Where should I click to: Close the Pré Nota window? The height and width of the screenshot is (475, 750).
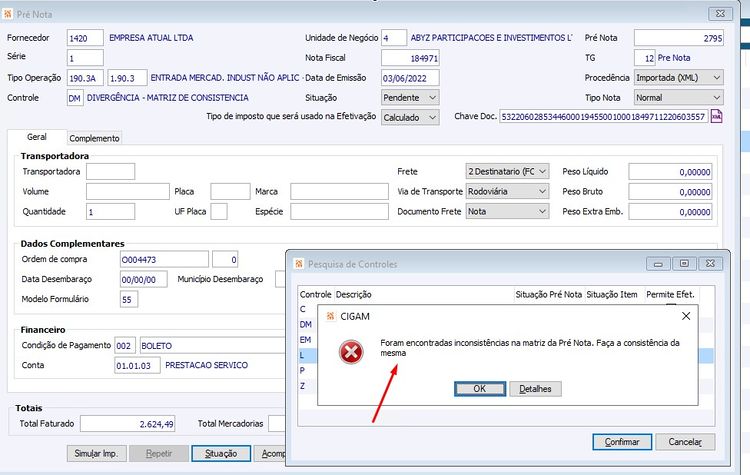pyautogui.click(x=720, y=13)
